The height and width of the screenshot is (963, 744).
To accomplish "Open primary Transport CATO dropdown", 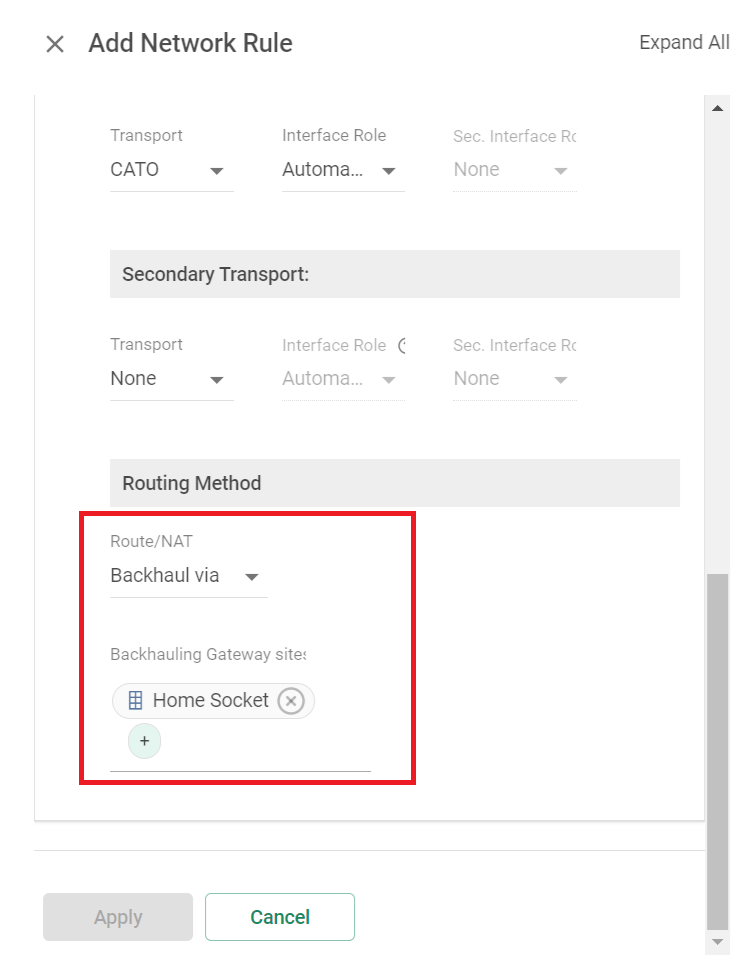I will click(171, 170).
